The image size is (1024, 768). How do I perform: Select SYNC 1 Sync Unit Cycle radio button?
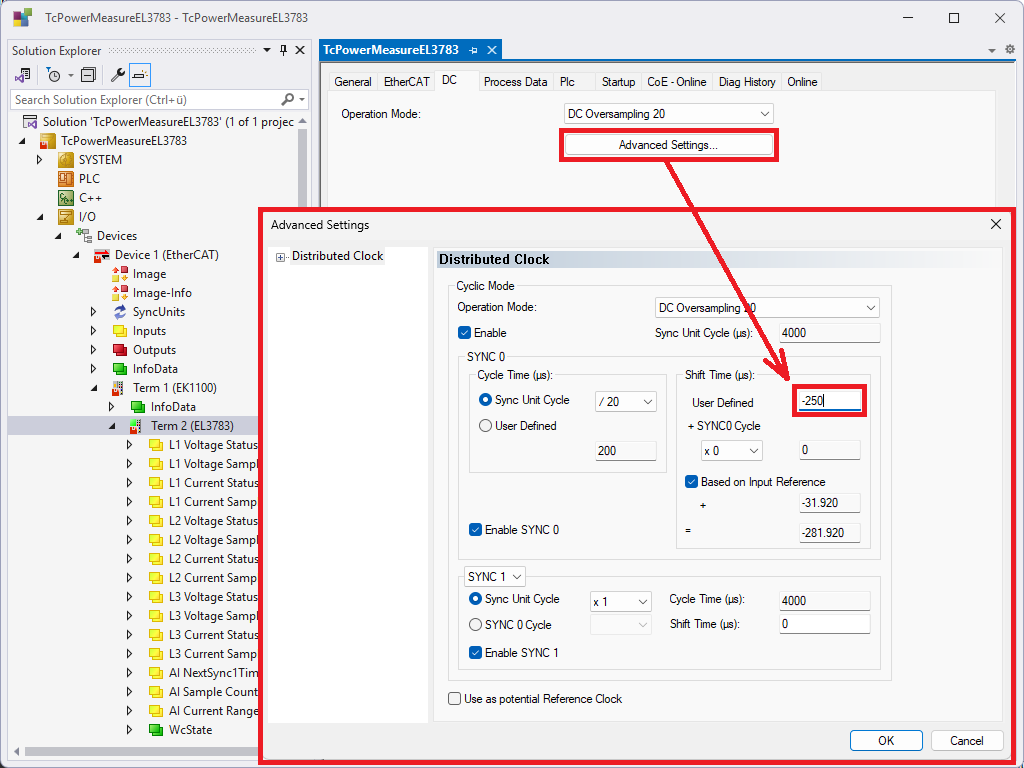coord(475,599)
